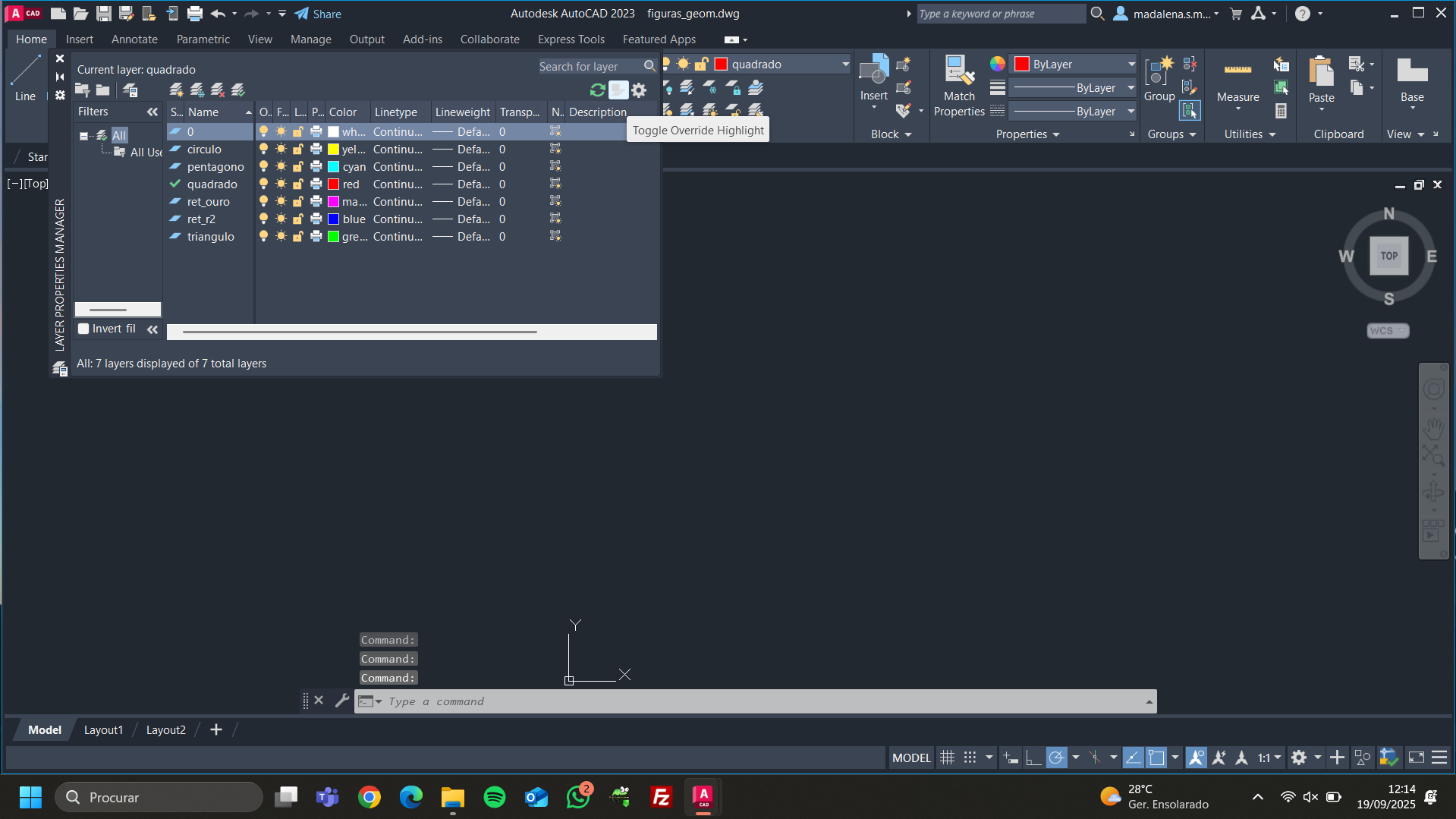This screenshot has height=819, width=1456.
Task: Open the Customization menu in status bar
Action: 1439,758
